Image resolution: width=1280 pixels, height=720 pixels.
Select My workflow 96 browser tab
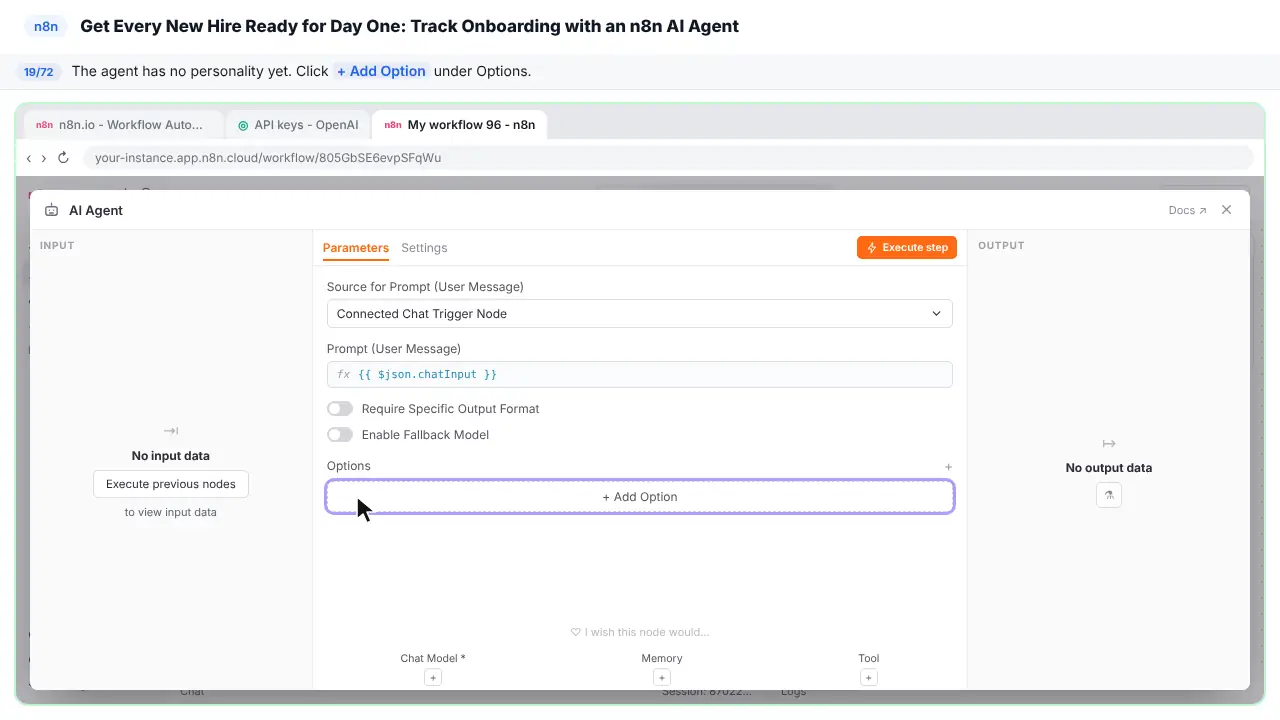tap(460, 125)
